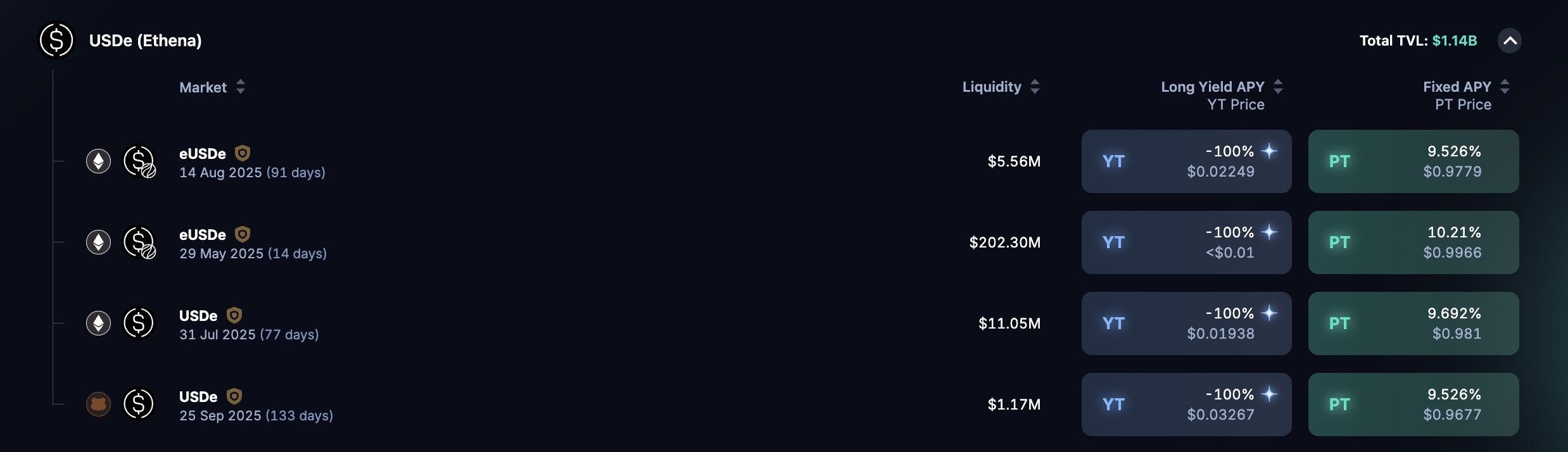
Task: Click the $202.30M liquidity value
Action: [x=1004, y=242]
